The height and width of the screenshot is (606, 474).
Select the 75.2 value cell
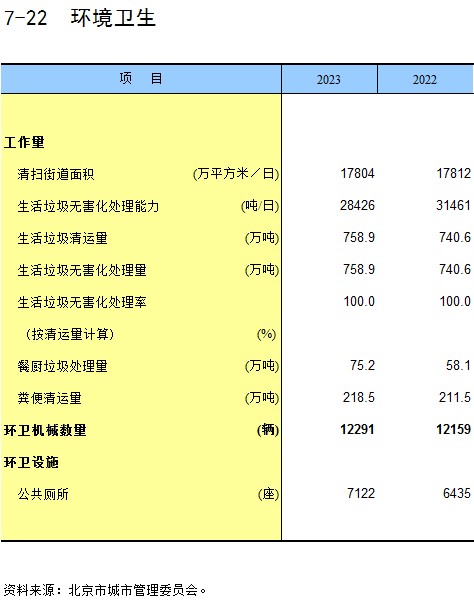click(362, 365)
